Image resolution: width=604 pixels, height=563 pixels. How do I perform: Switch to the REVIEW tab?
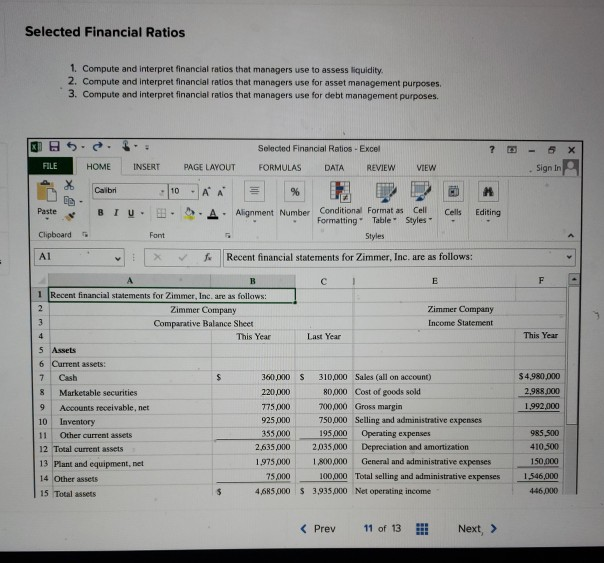[x=381, y=168]
